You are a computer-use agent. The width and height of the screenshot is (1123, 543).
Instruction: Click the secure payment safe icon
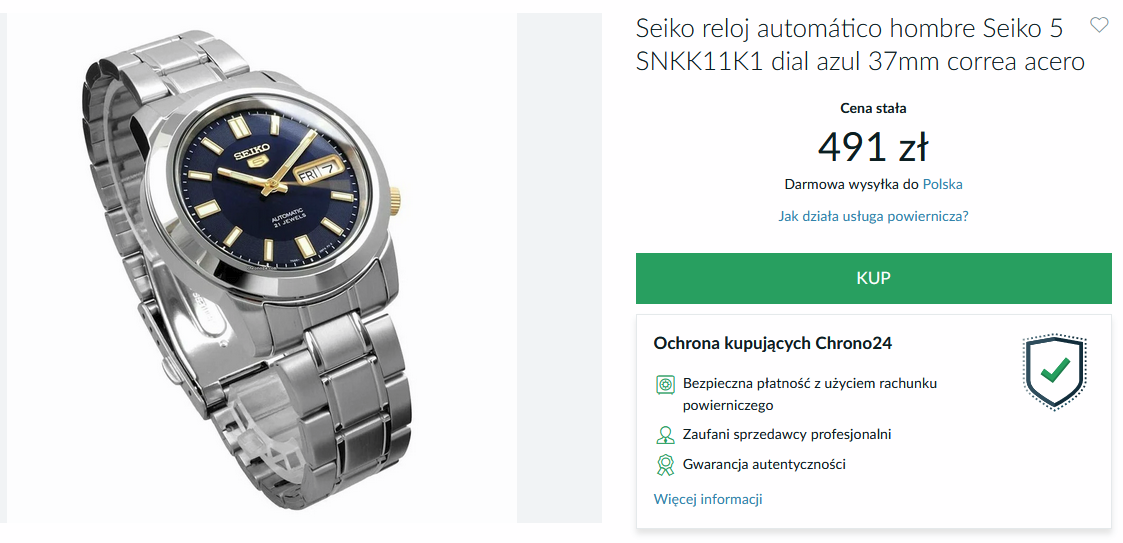point(664,384)
